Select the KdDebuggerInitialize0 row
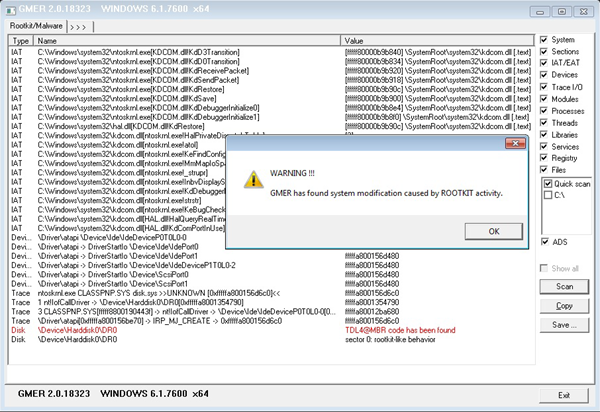 (x=271, y=107)
